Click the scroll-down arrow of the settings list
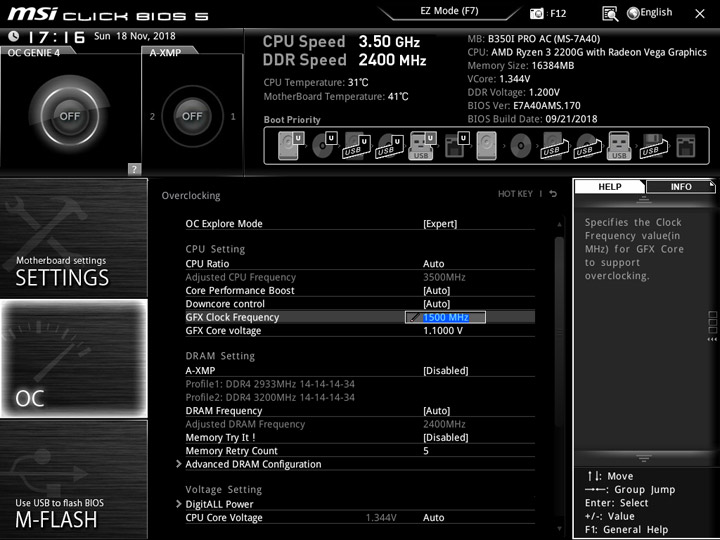The height and width of the screenshot is (540, 720). (559, 529)
